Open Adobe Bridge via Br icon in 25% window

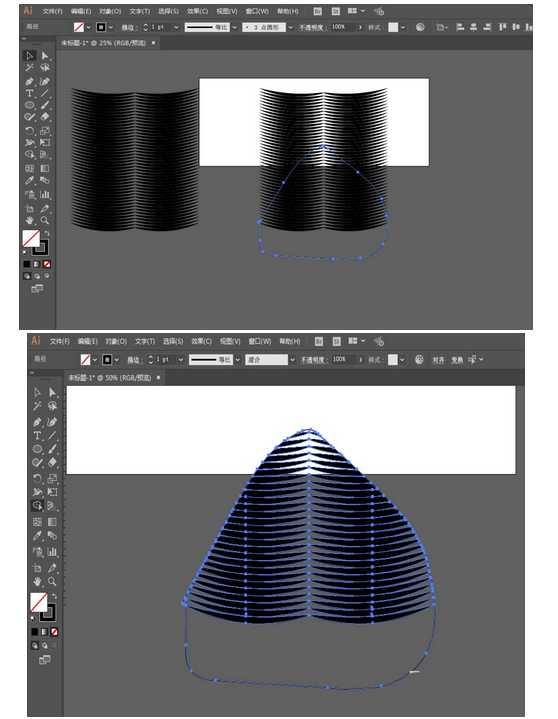point(318,11)
